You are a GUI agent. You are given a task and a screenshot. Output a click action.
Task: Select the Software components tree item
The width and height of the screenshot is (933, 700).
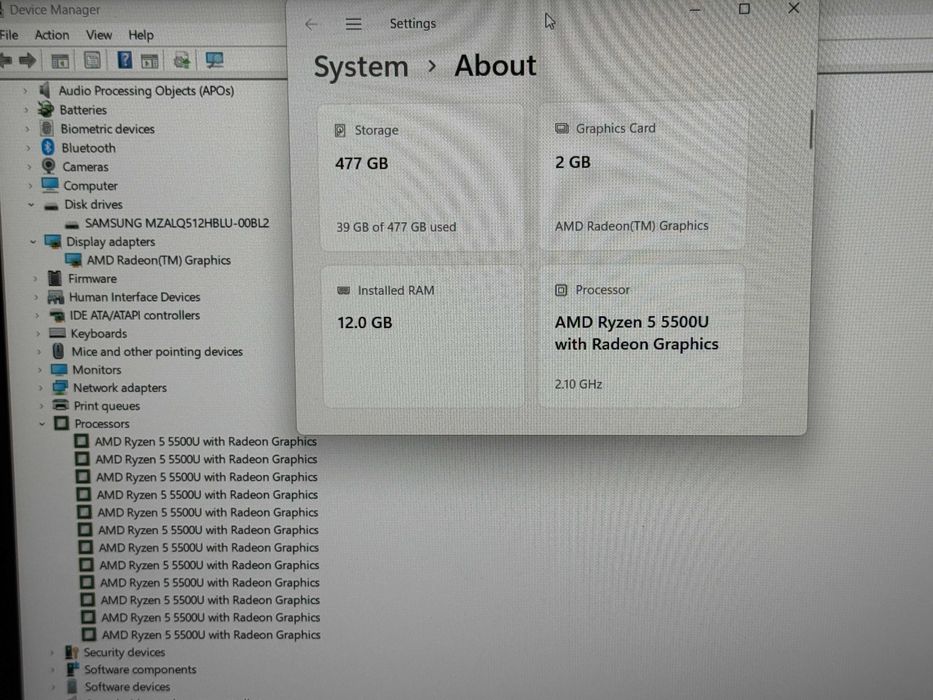(x=140, y=670)
